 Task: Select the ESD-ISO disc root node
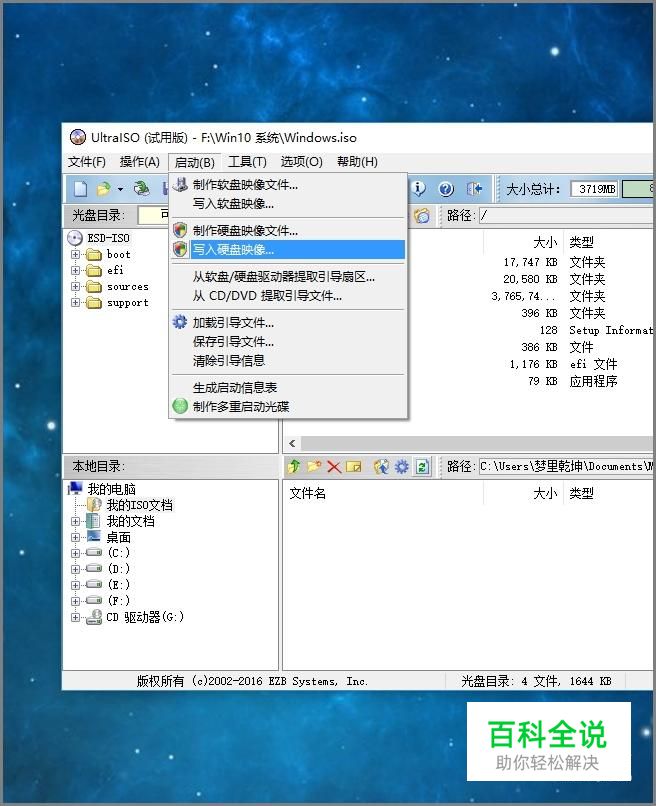click(x=108, y=238)
